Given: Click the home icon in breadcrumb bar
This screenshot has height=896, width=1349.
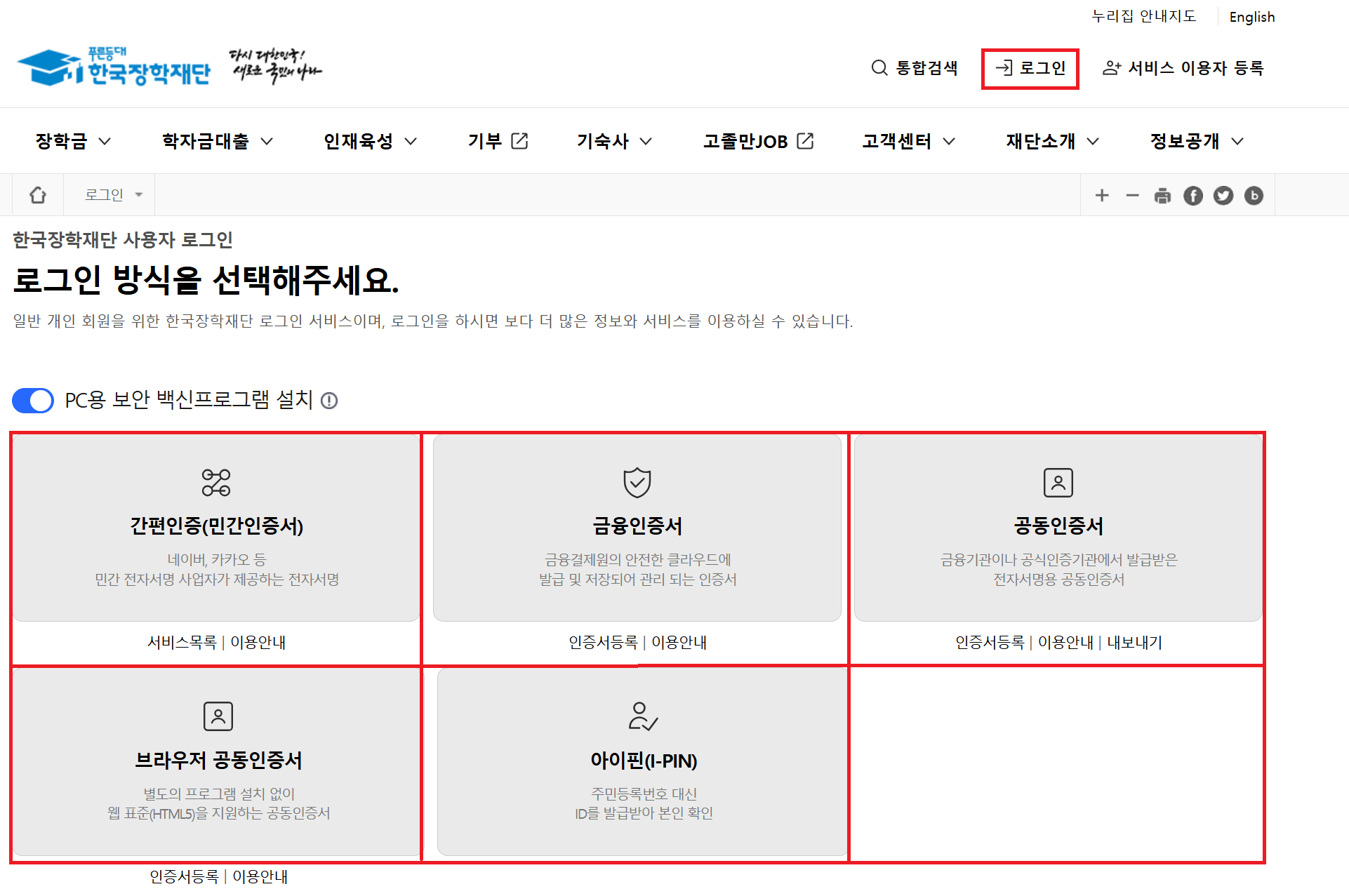Looking at the screenshot, I should click(x=38, y=195).
